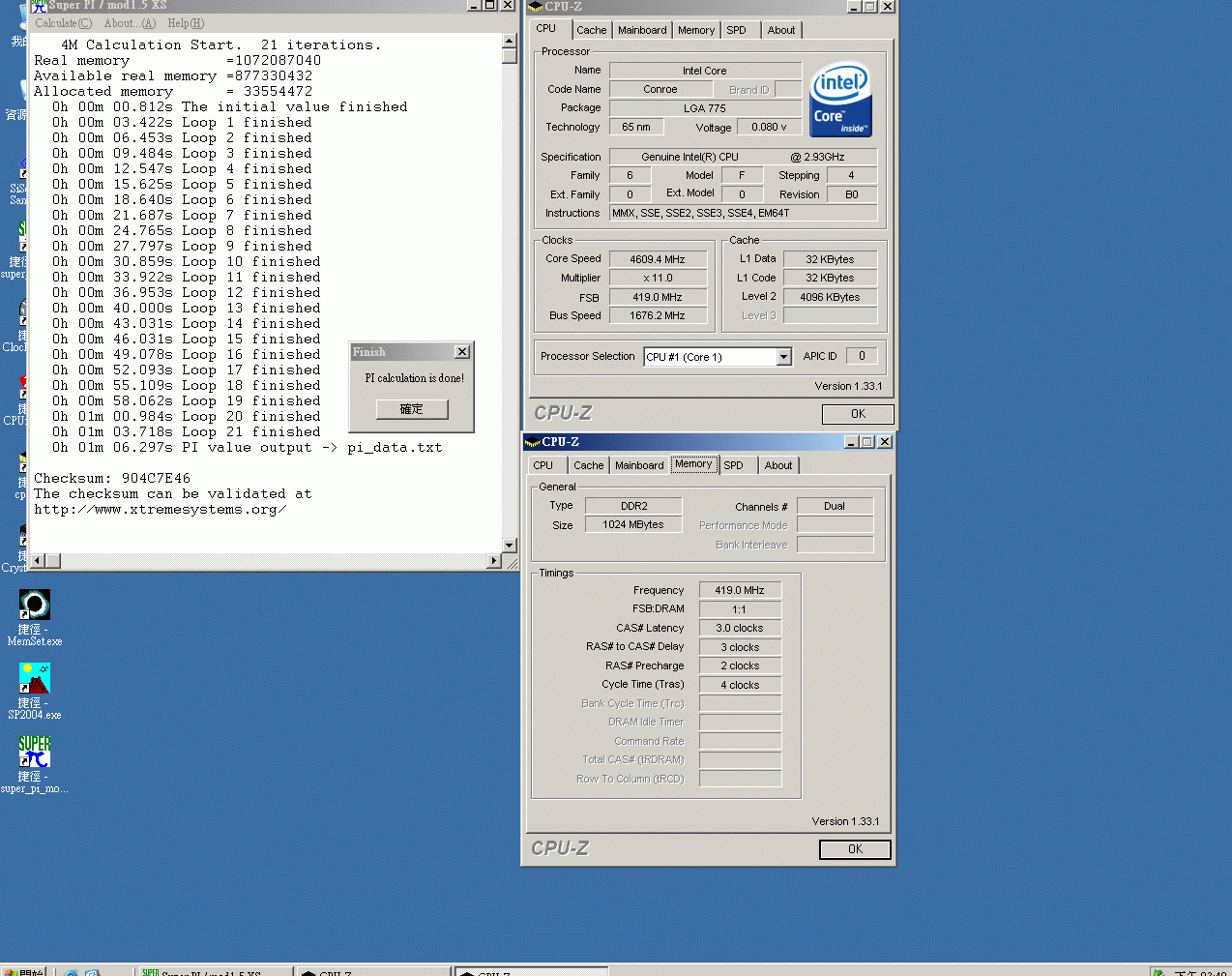Click the RAS# Precharge value 2 clocks

click(x=740, y=665)
